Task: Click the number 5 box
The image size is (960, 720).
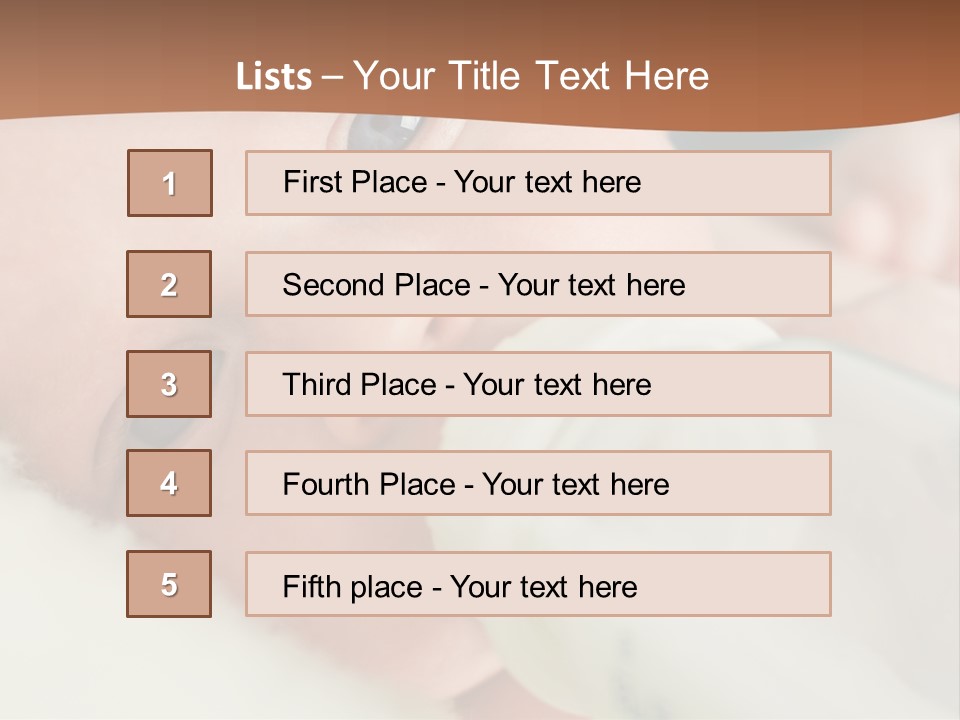Action: [x=169, y=584]
